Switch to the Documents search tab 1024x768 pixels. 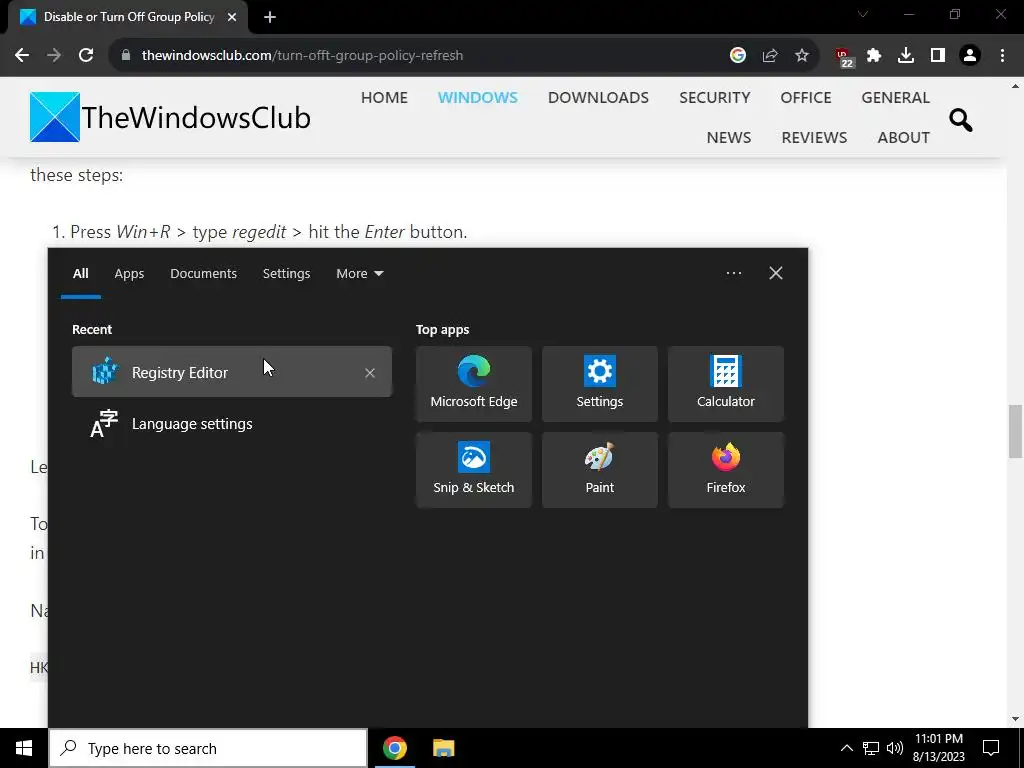point(203,274)
